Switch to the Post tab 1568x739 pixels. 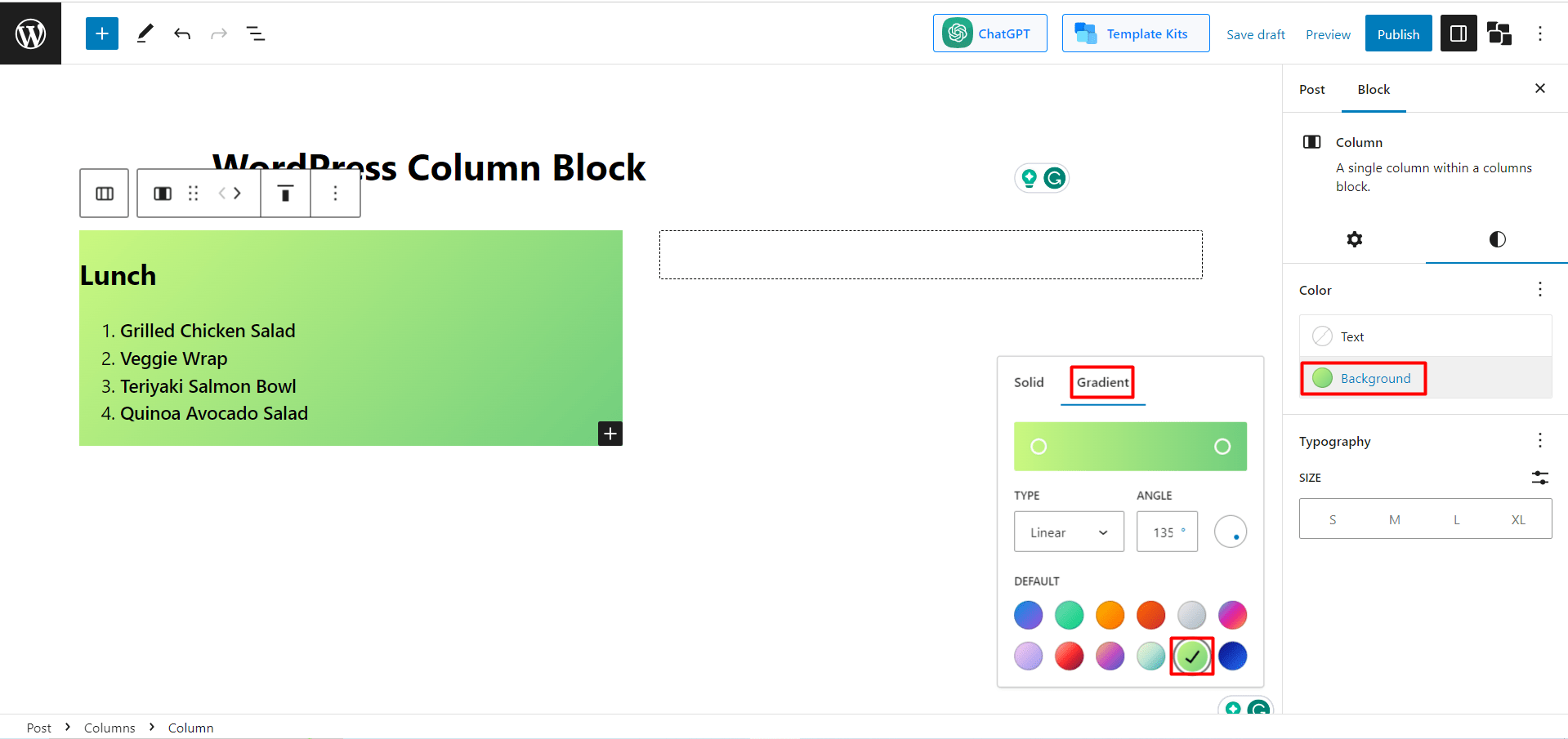click(1311, 90)
